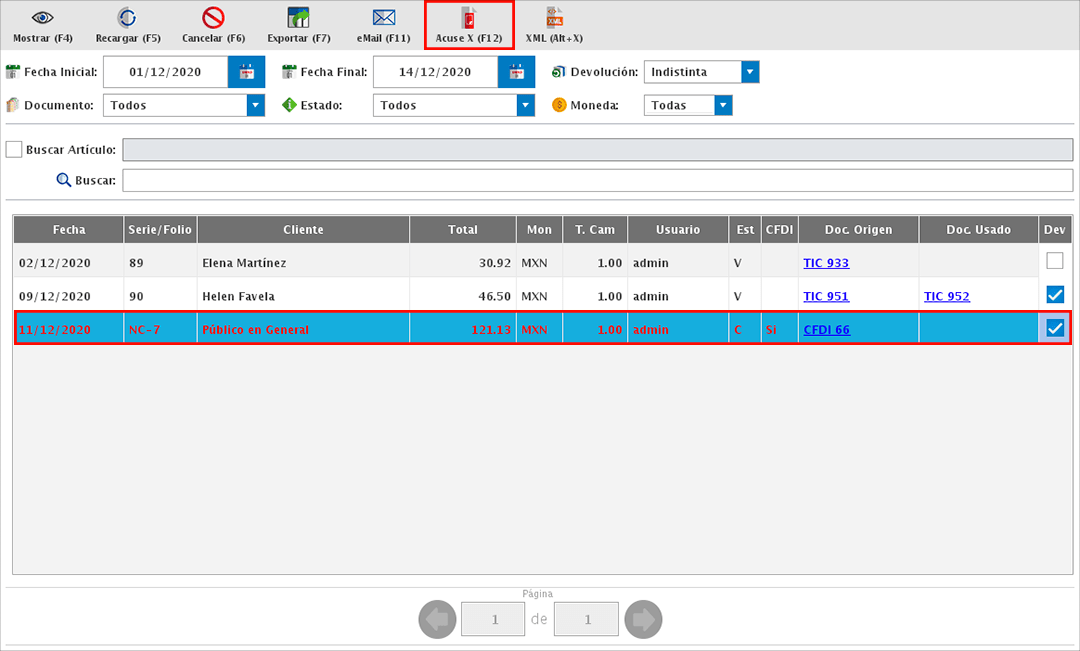Expand the Devolución dropdown

750,72
